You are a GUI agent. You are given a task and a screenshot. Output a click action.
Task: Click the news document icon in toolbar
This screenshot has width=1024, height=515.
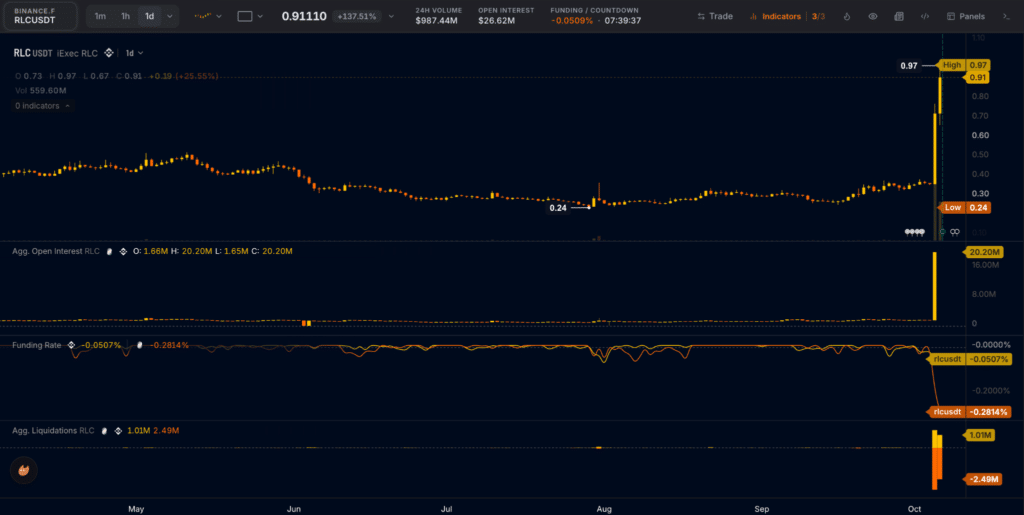[899, 16]
